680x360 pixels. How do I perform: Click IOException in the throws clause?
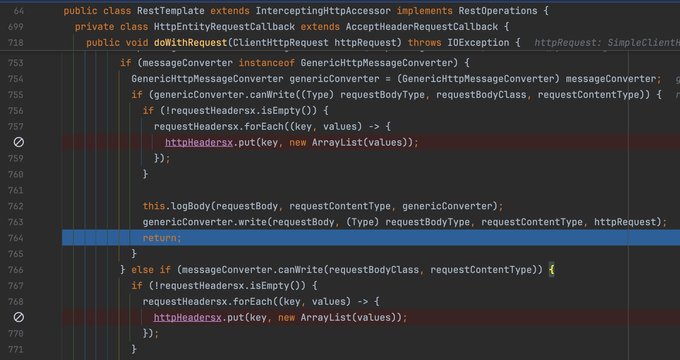pos(478,43)
